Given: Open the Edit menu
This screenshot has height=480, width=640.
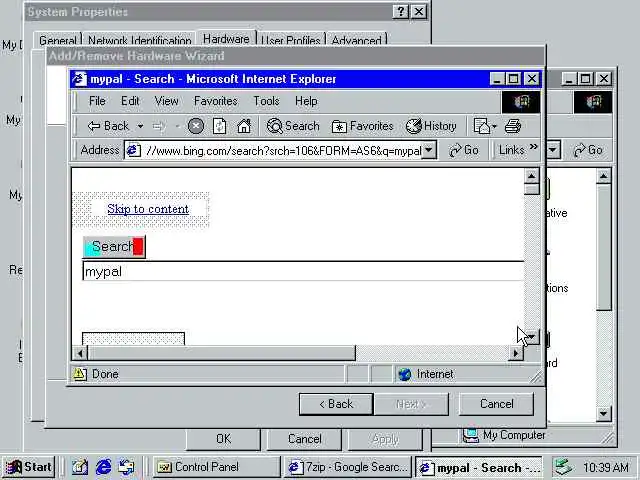Looking at the screenshot, I should click(130, 101).
